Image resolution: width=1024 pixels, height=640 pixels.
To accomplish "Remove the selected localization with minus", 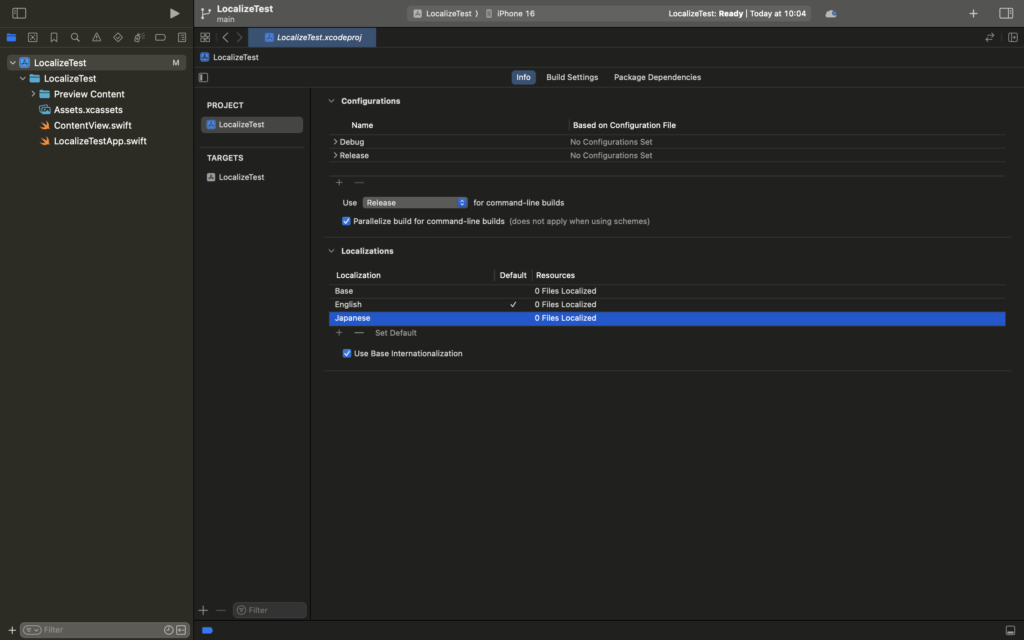I will click(359, 333).
